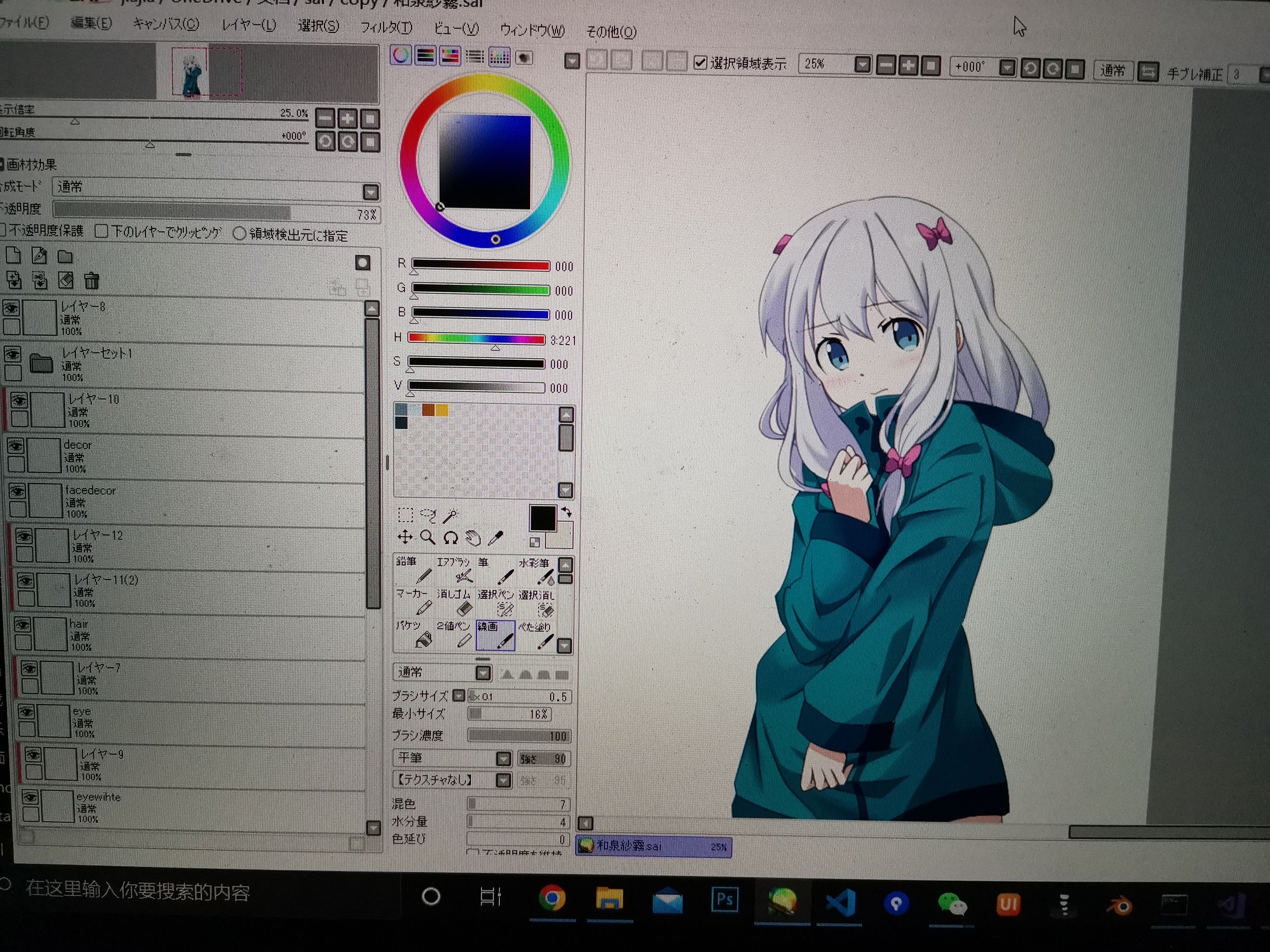Toggle 選択領域表示 selection display checkbox
Viewport: 1270px width, 952px height.
[700, 63]
